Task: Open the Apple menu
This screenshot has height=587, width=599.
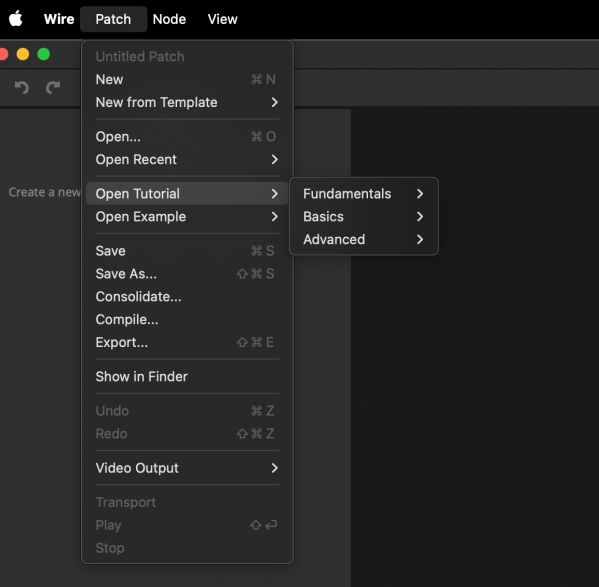Action: (16, 19)
